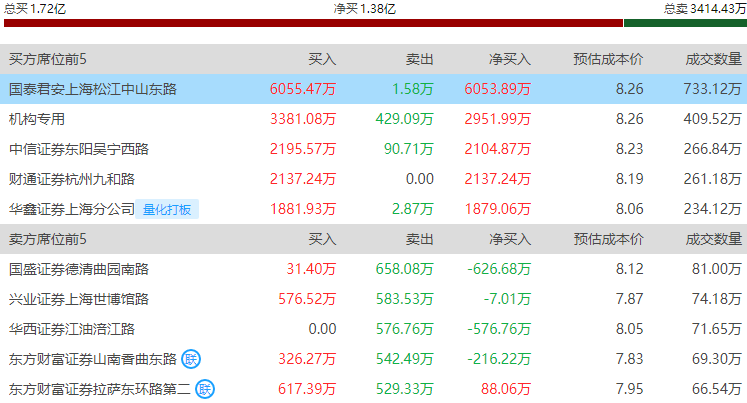The width and height of the screenshot is (747, 403).
Task: Open 国盛证券德清曲园南路 seat details
Action: 79,269
